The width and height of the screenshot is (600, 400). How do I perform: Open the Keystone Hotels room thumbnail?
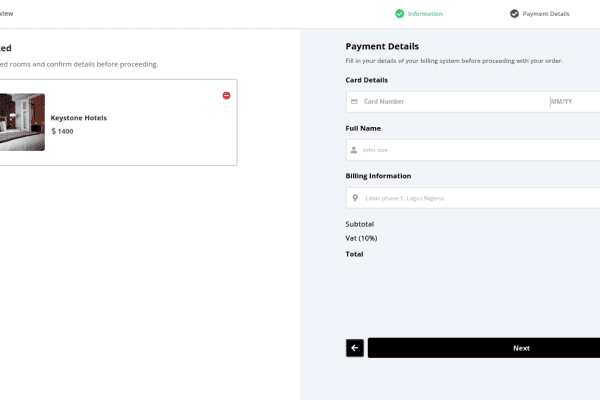[22, 122]
